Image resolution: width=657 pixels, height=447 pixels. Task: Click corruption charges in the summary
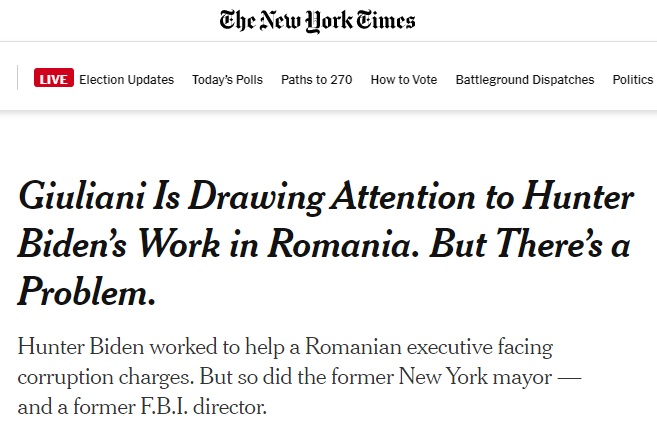[x=106, y=377]
